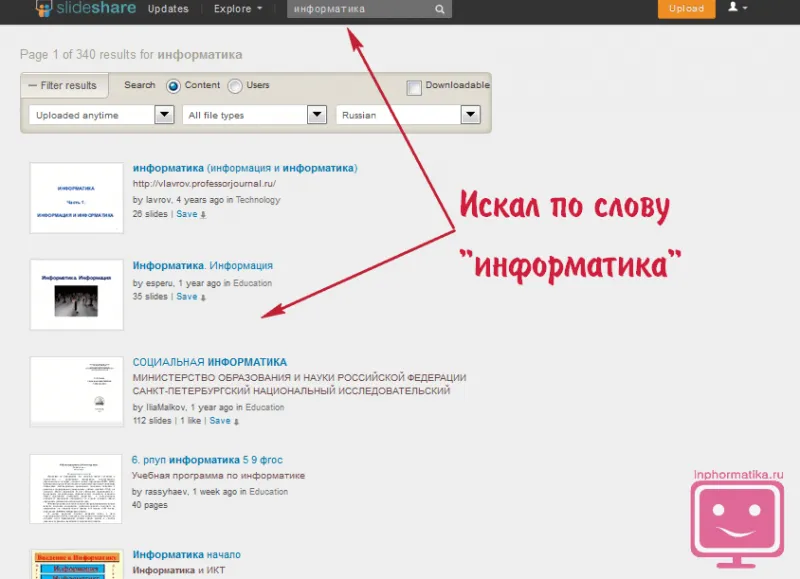
Task: Click the Explore dropdown caret
Action: tap(260, 9)
